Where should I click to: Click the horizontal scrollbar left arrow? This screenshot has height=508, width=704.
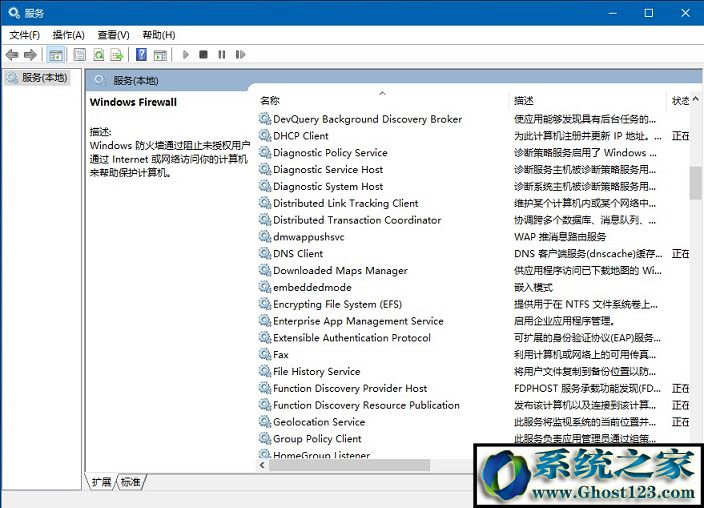click(x=263, y=465)
